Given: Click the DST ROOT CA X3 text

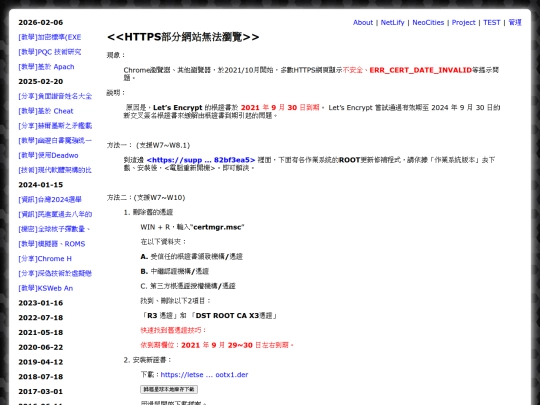Looking at the screenshot, I should [227, 316].
